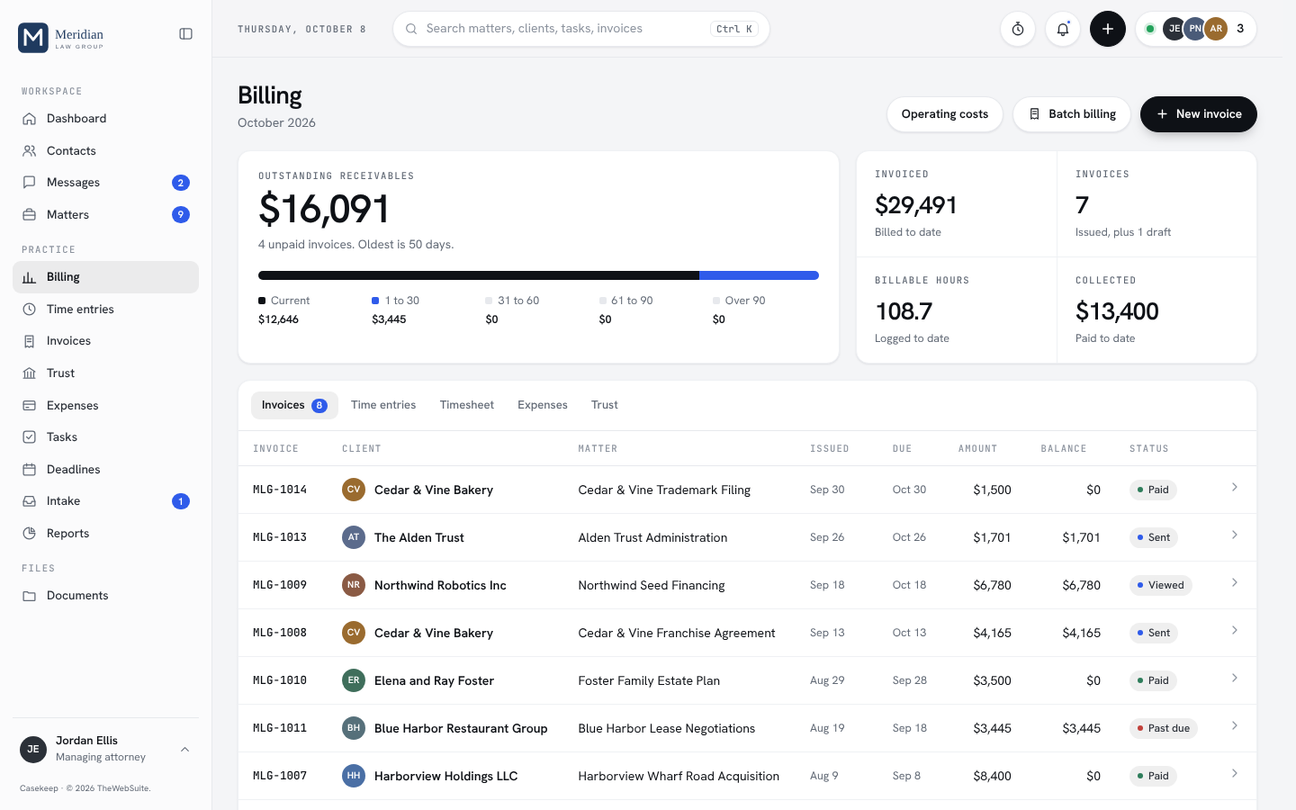Screen dimensions: 1296x810
Task: Click Viewed status badge for MLG-1009
Action: tap(1160, 585)
